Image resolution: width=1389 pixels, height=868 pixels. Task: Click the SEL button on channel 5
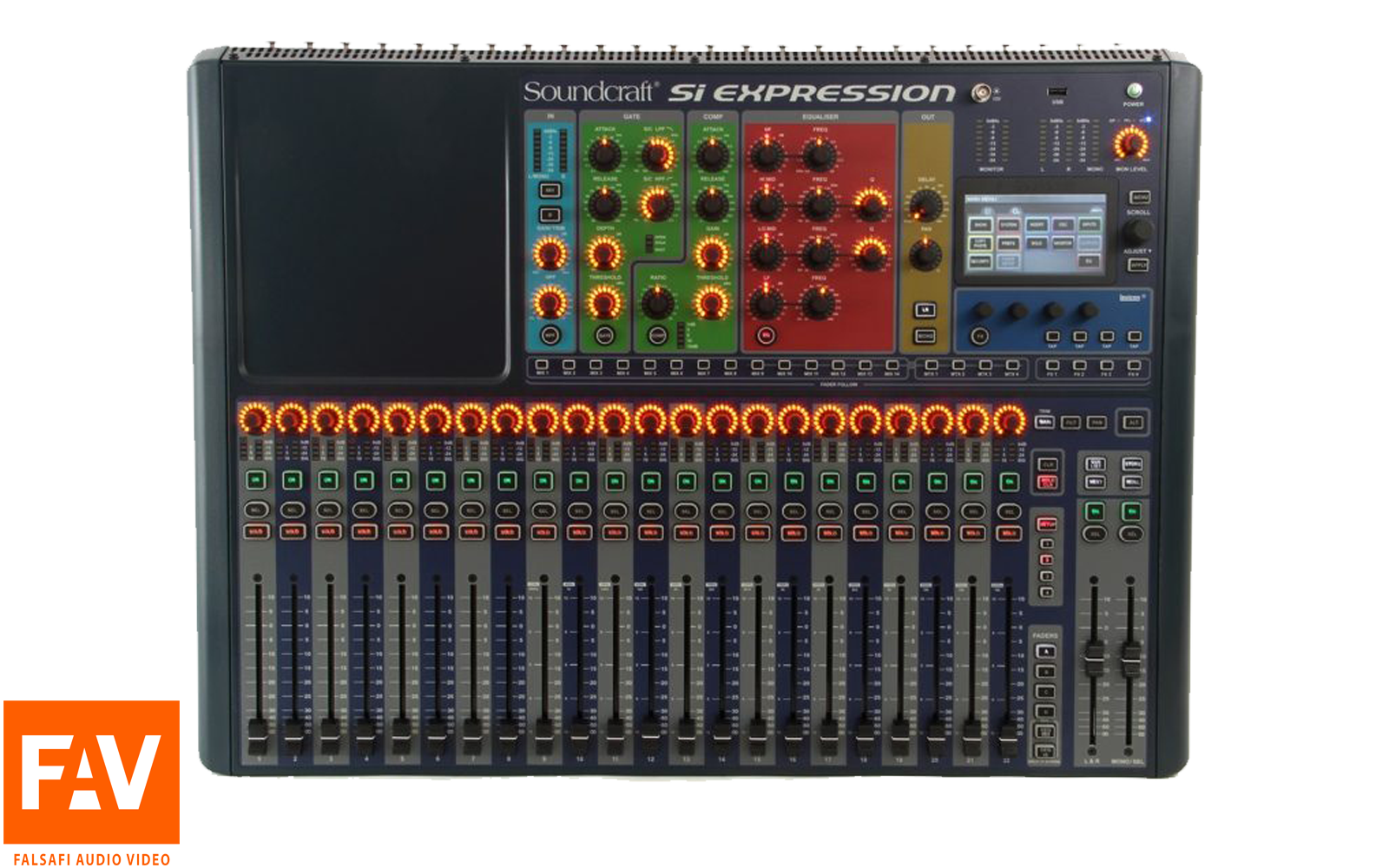399,510
